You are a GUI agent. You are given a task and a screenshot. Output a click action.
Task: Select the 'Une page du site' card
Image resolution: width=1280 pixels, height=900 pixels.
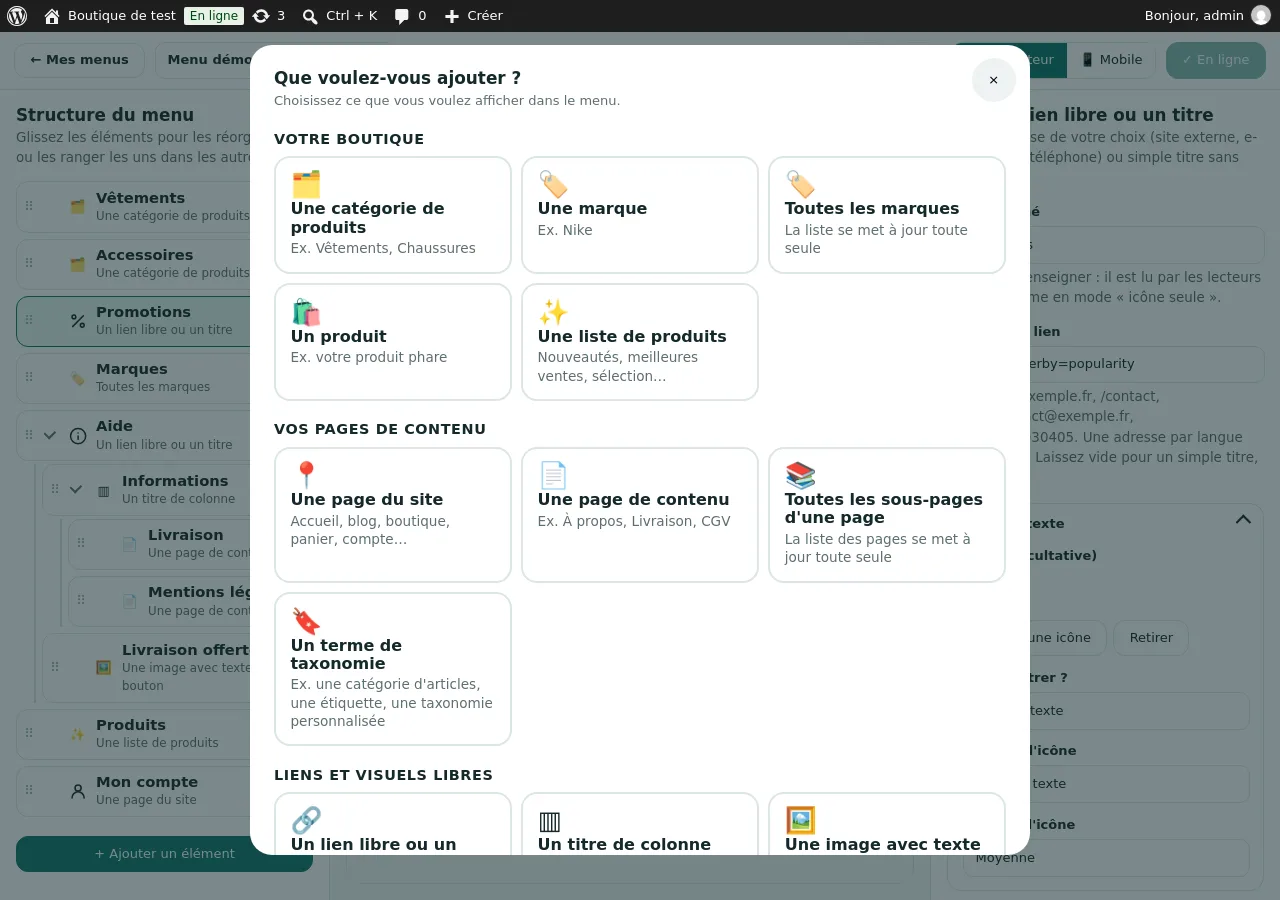coord(393,515)
